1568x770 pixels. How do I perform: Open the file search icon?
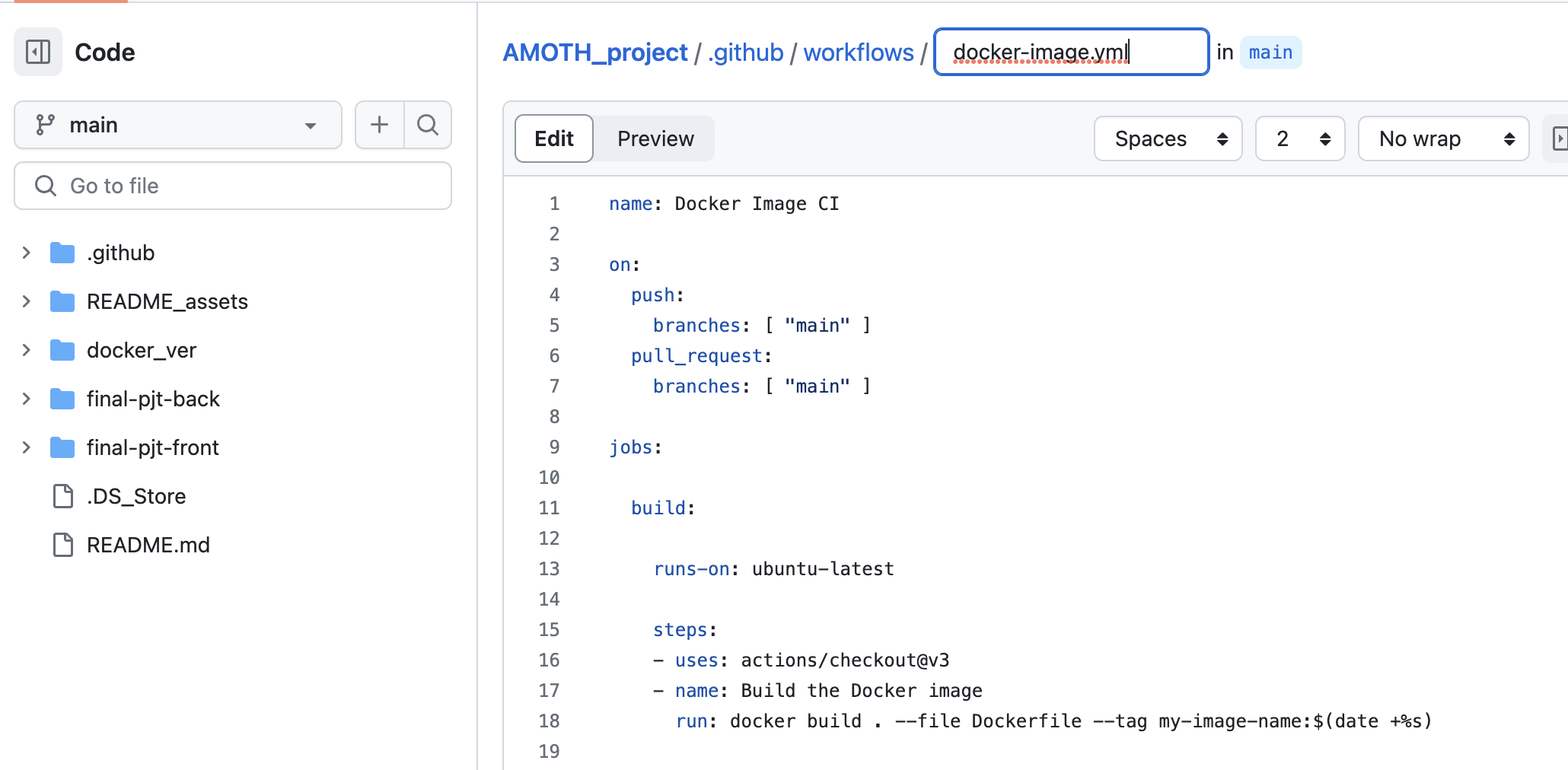[x=428, y=124]
